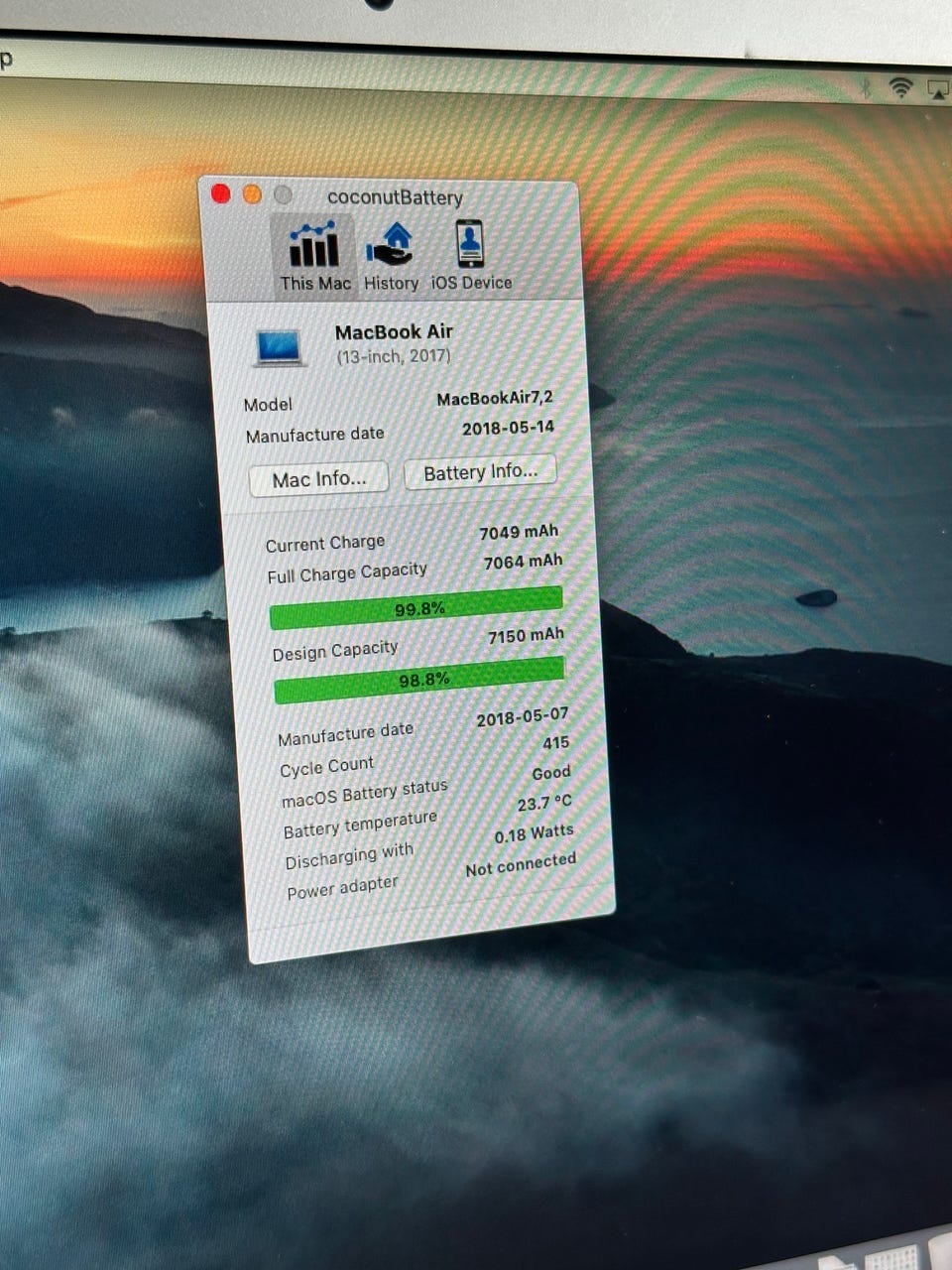Click the MacBook Air laptop icon
Screen dimensions: 952x1270
[x=280, y=348]
